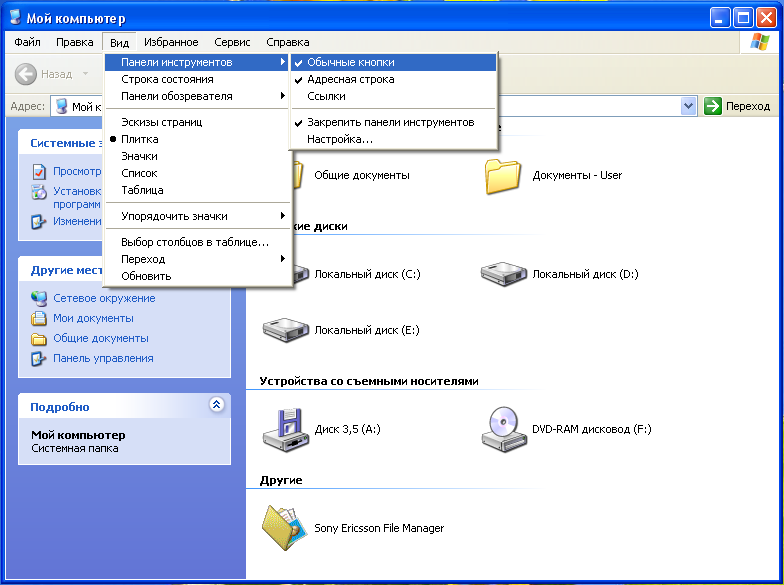Select Значки view mode
The image size is (784, 585).
[197, 156]
